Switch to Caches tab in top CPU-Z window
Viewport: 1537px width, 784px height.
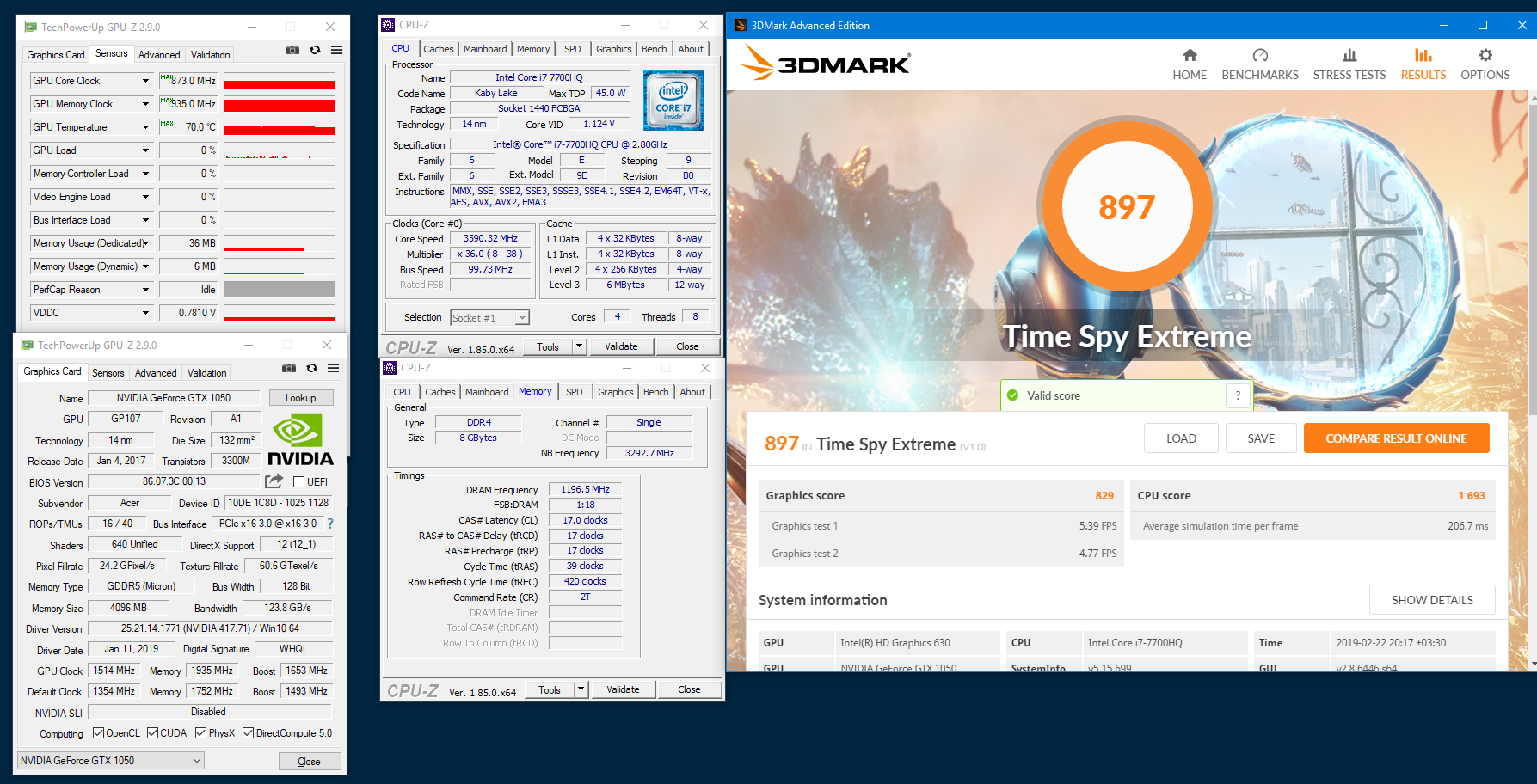(x=439, y=49)
